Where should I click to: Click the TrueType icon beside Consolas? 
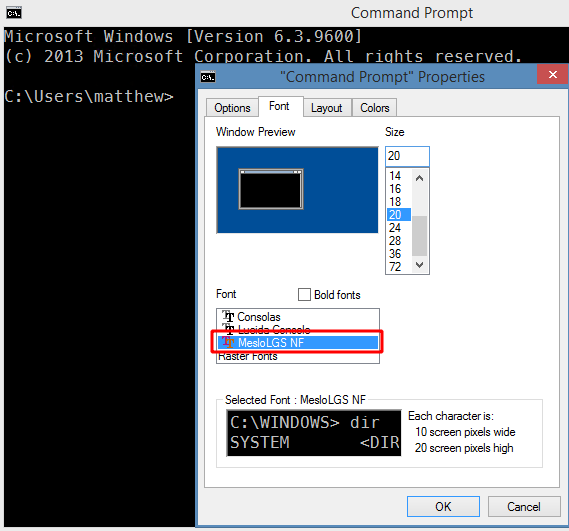click(x=228, y=316)
